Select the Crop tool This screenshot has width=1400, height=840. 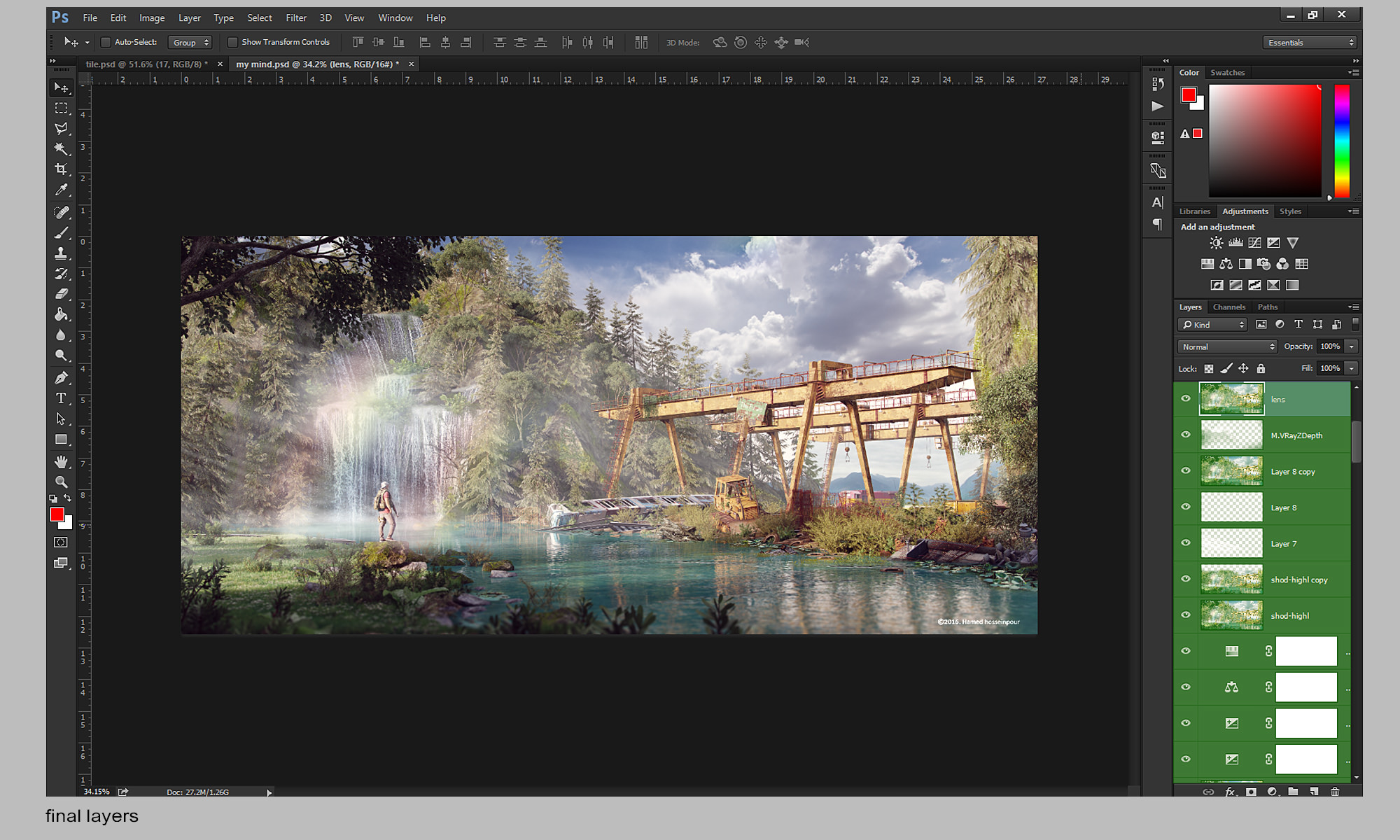[62, 169]
